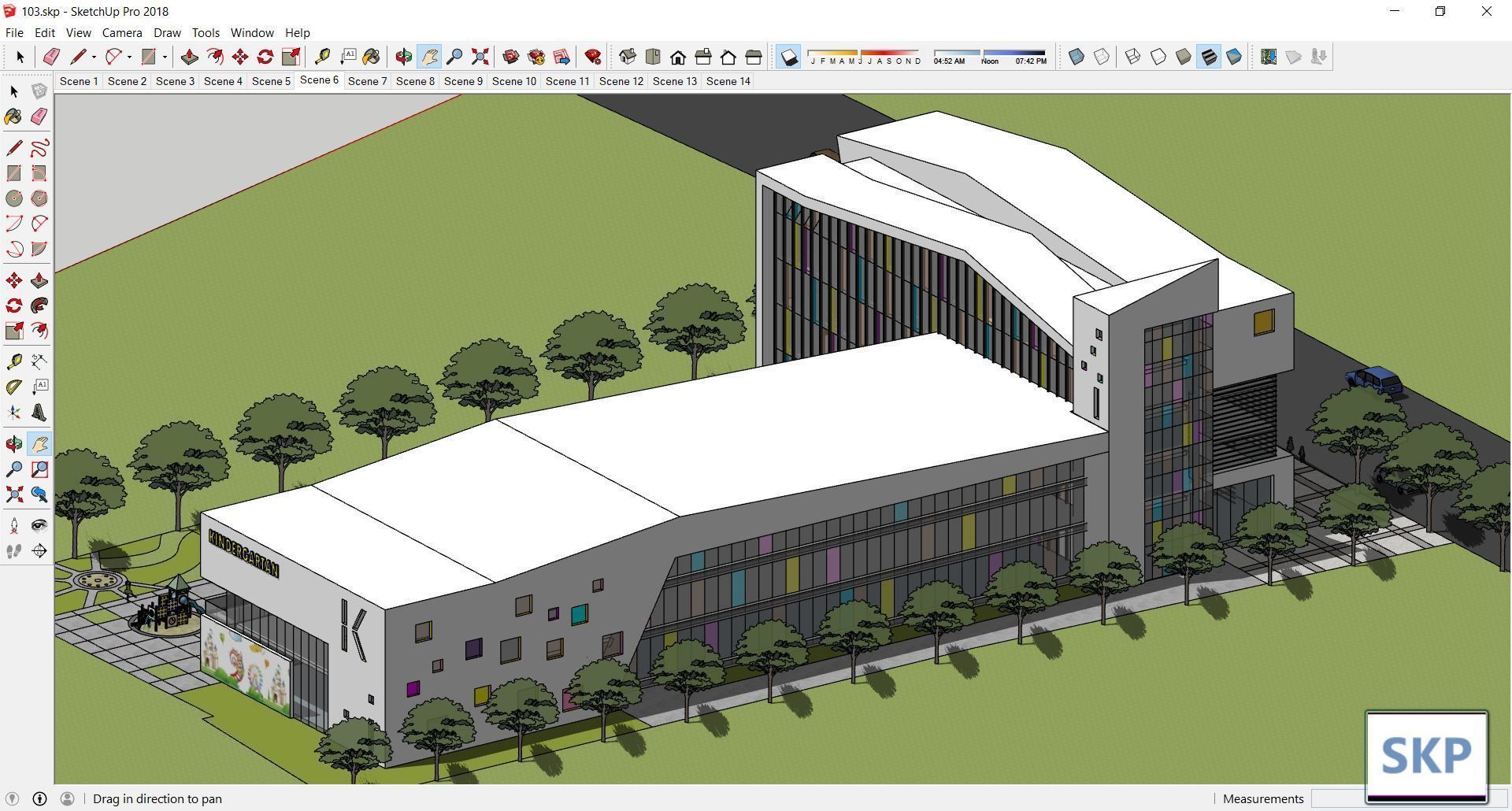Enable Shaded face style
The height and width of the screenshot is (811, 1512).
1183,57
